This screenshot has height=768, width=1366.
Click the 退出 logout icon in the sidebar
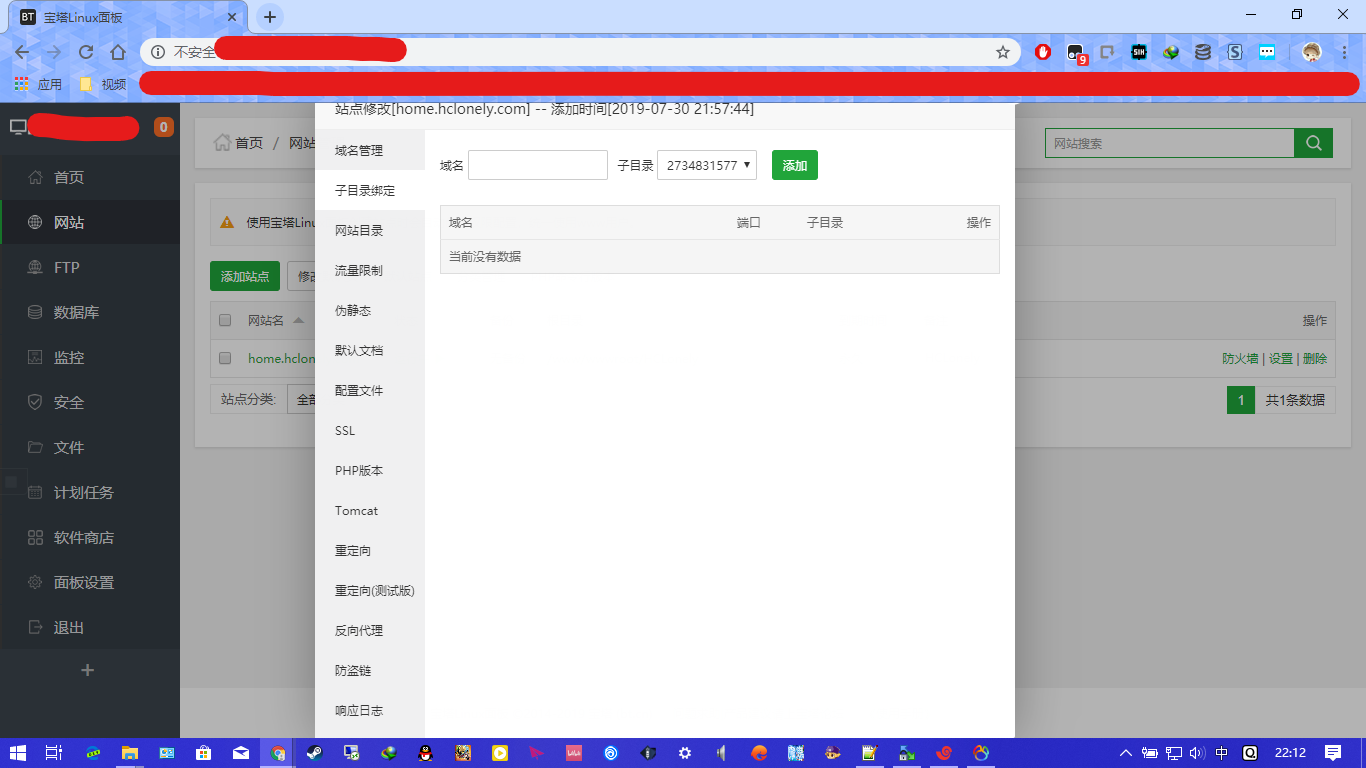pyautogui.click(x=35, y=628)
